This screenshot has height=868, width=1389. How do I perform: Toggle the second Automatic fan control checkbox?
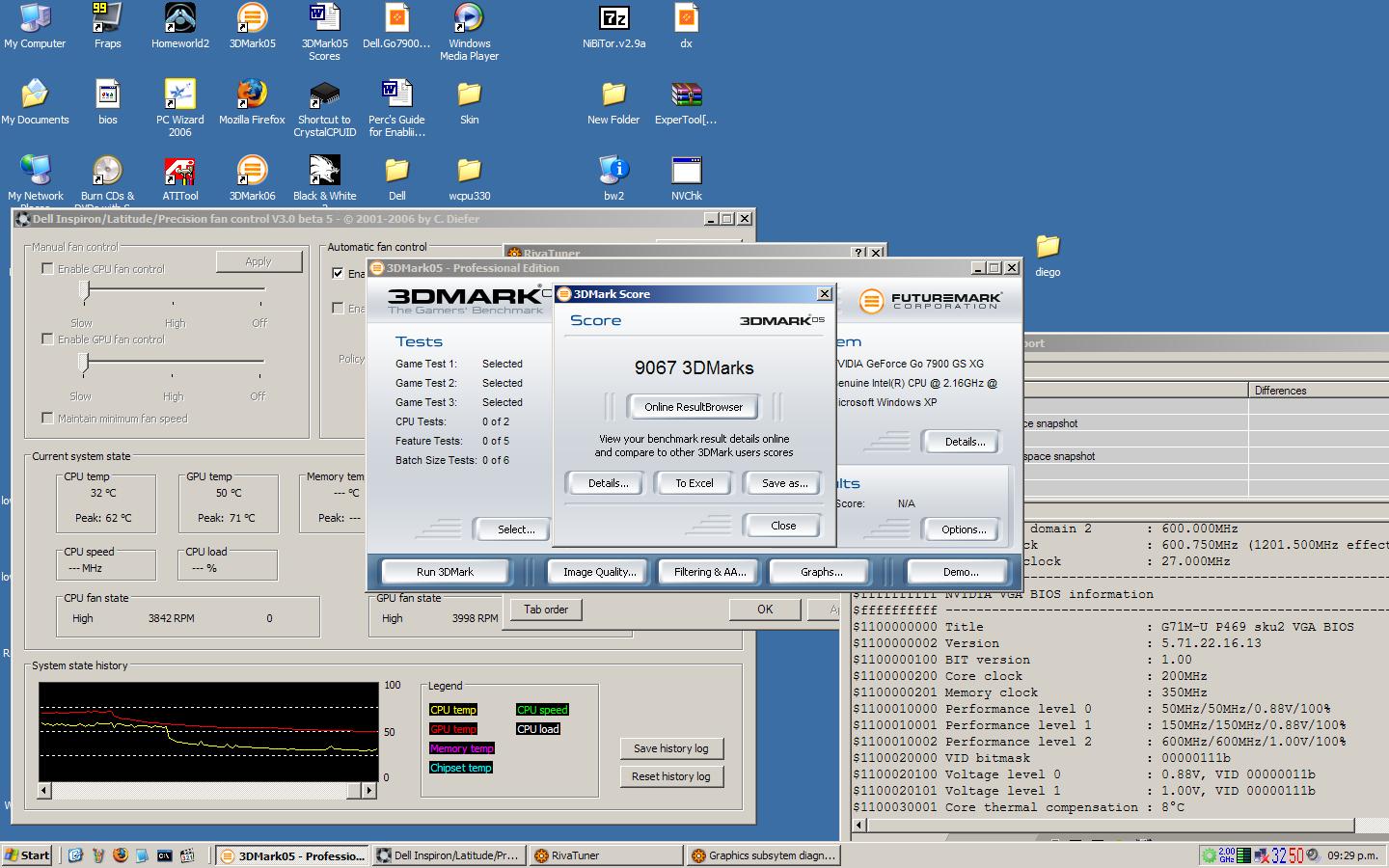[x=338, y=308]
